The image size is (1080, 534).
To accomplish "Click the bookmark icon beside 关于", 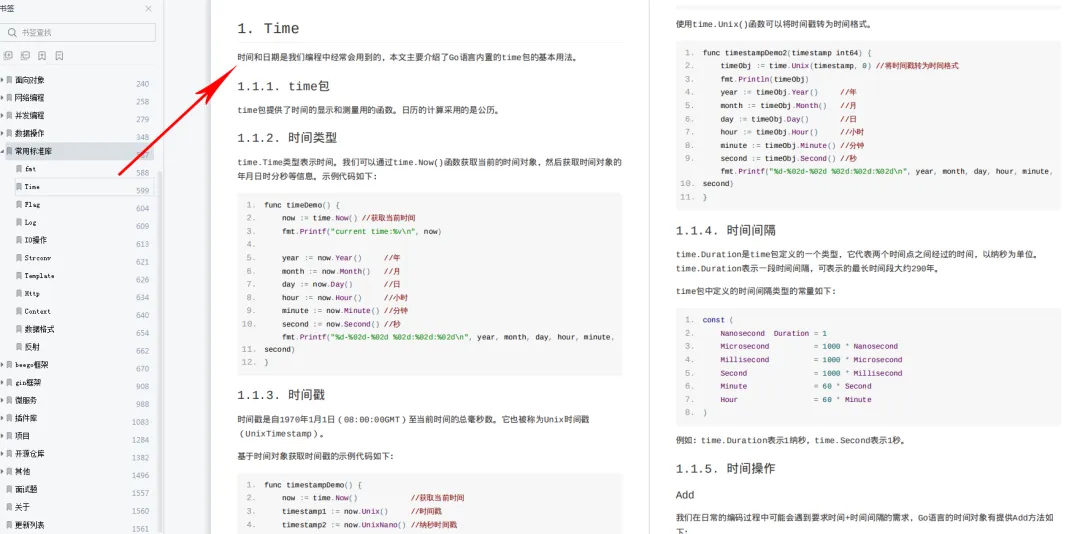I will (x=10, y=507).
